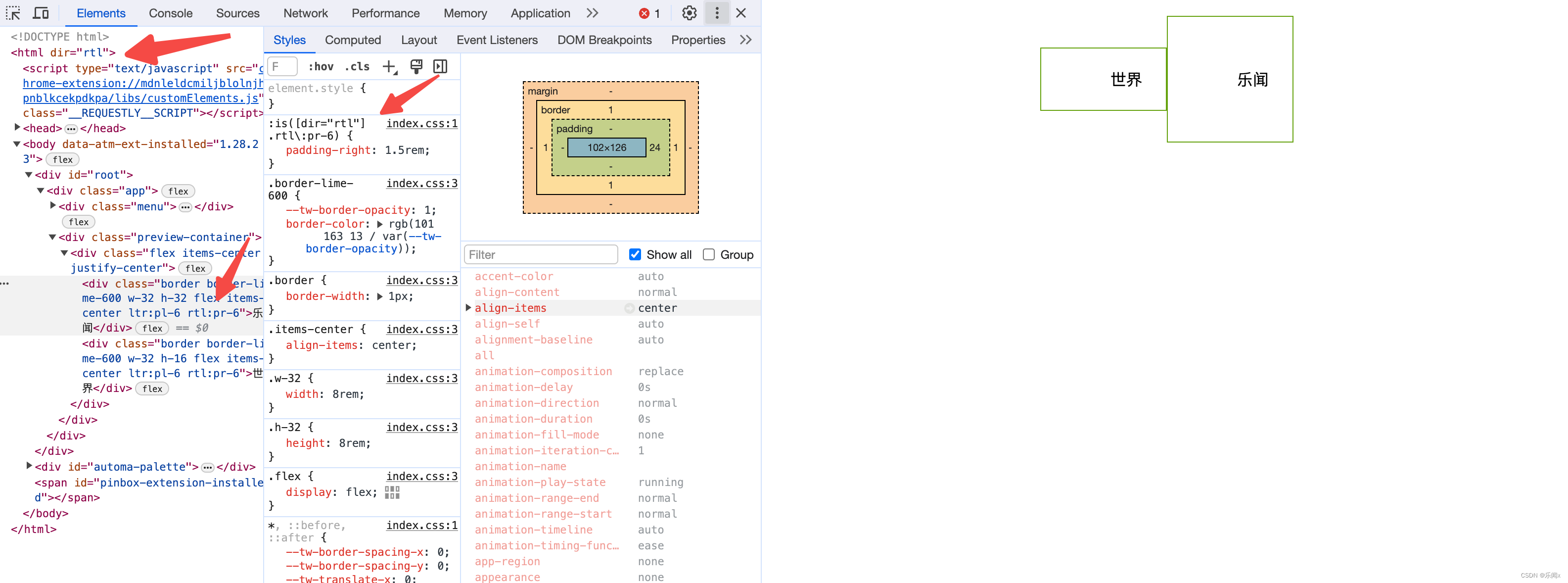
Task: Open the Network panel
Action: click(305, 13)
